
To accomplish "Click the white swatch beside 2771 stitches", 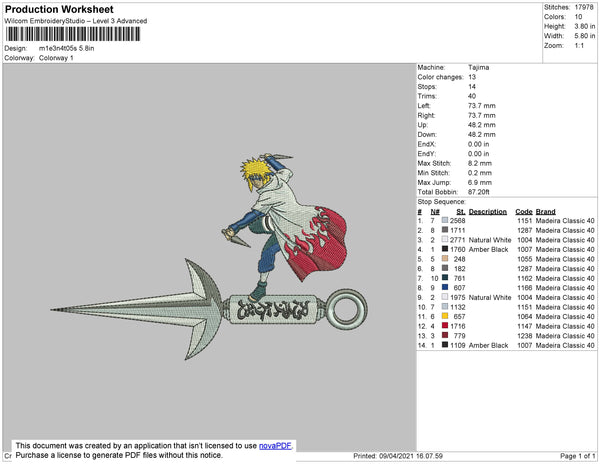I will point(445,239).
